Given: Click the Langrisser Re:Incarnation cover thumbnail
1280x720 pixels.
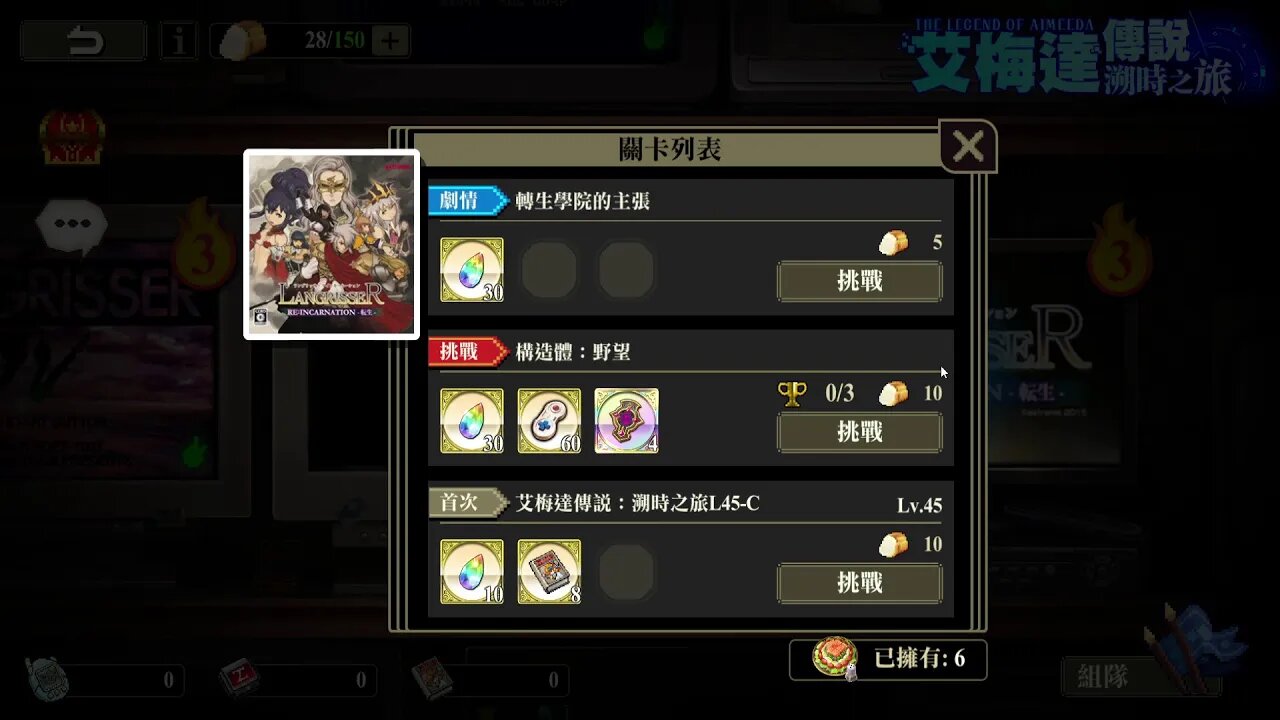Looking at the screenshot, I should coord(331,245).
